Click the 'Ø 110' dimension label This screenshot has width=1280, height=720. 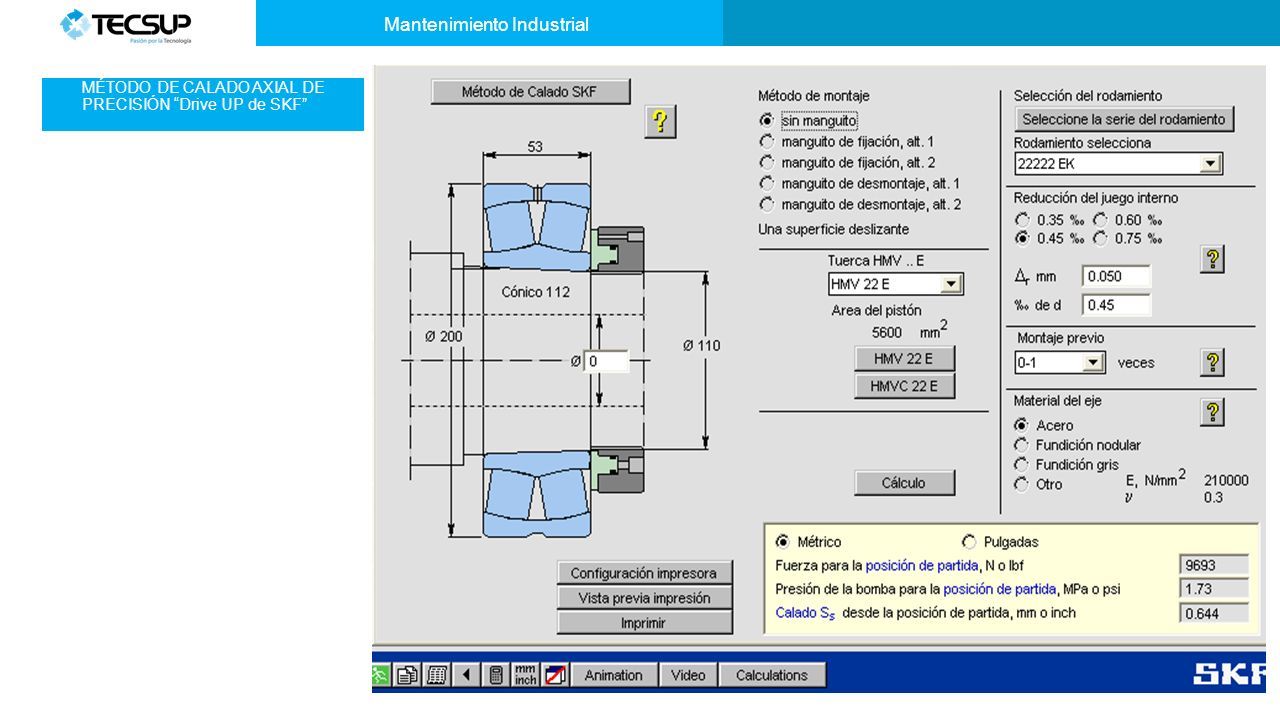pyautogui.click(x=701, y=345)
